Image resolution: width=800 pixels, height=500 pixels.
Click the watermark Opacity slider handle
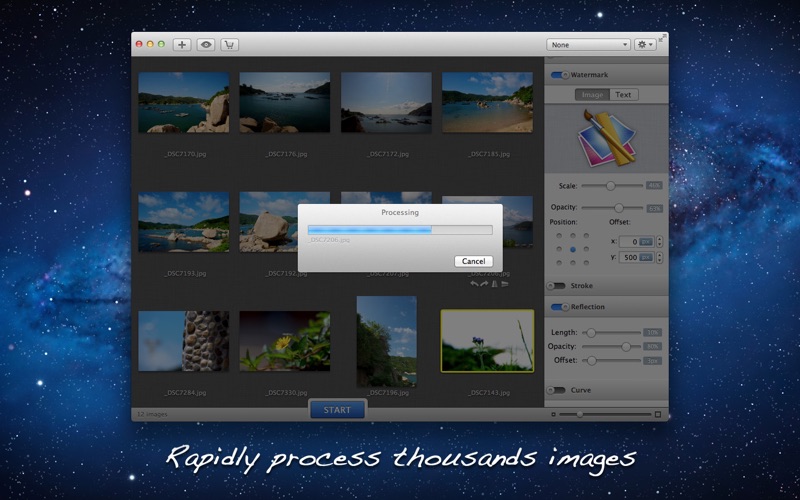coord(618,208)
